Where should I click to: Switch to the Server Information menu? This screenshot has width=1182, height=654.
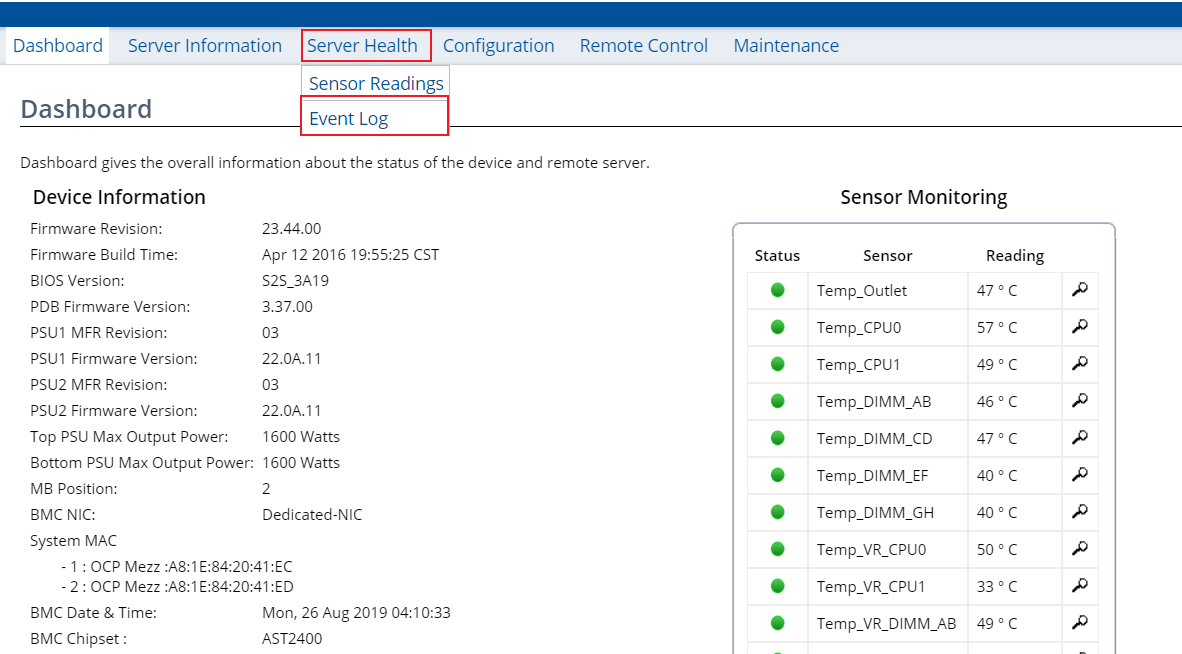(x=204, y=45)
